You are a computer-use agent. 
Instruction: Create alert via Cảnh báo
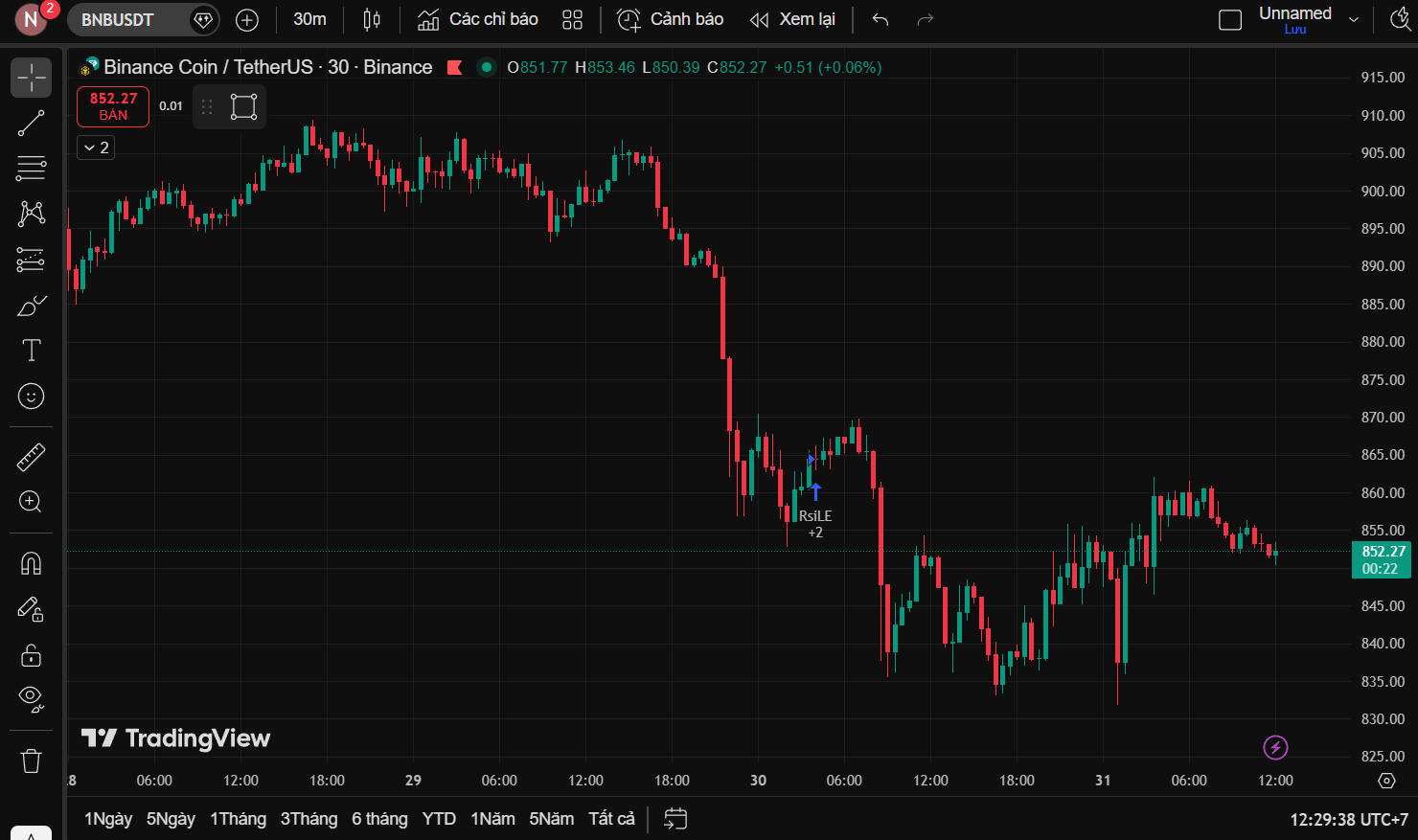pyautogui.click(x=670, y=19)
